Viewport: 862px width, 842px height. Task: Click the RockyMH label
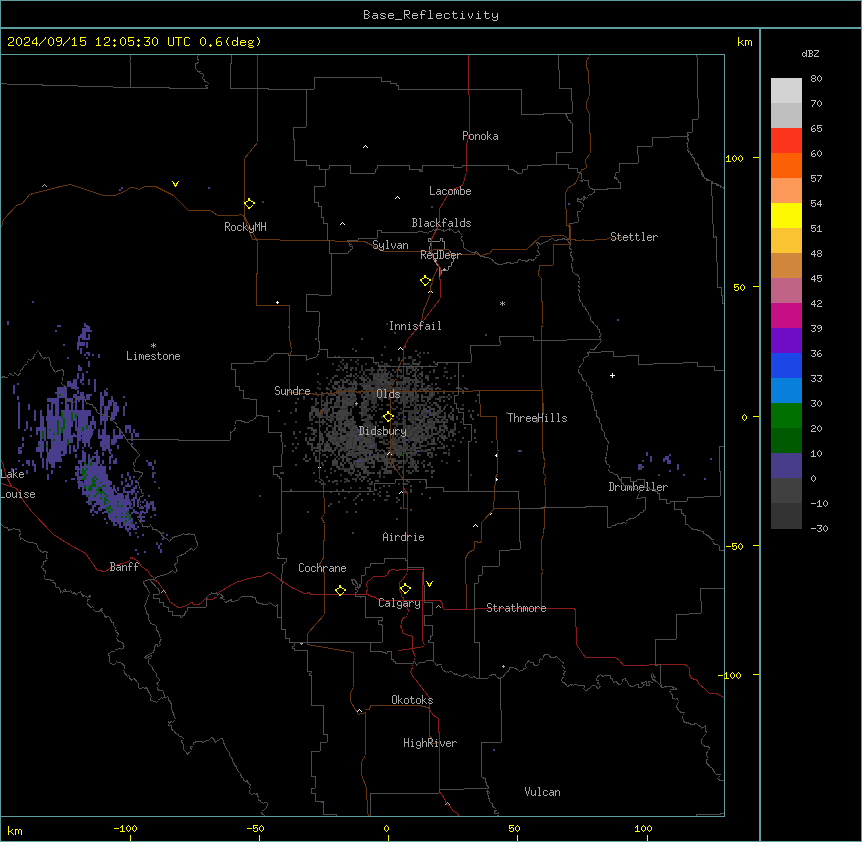click(x=245, y=227)
